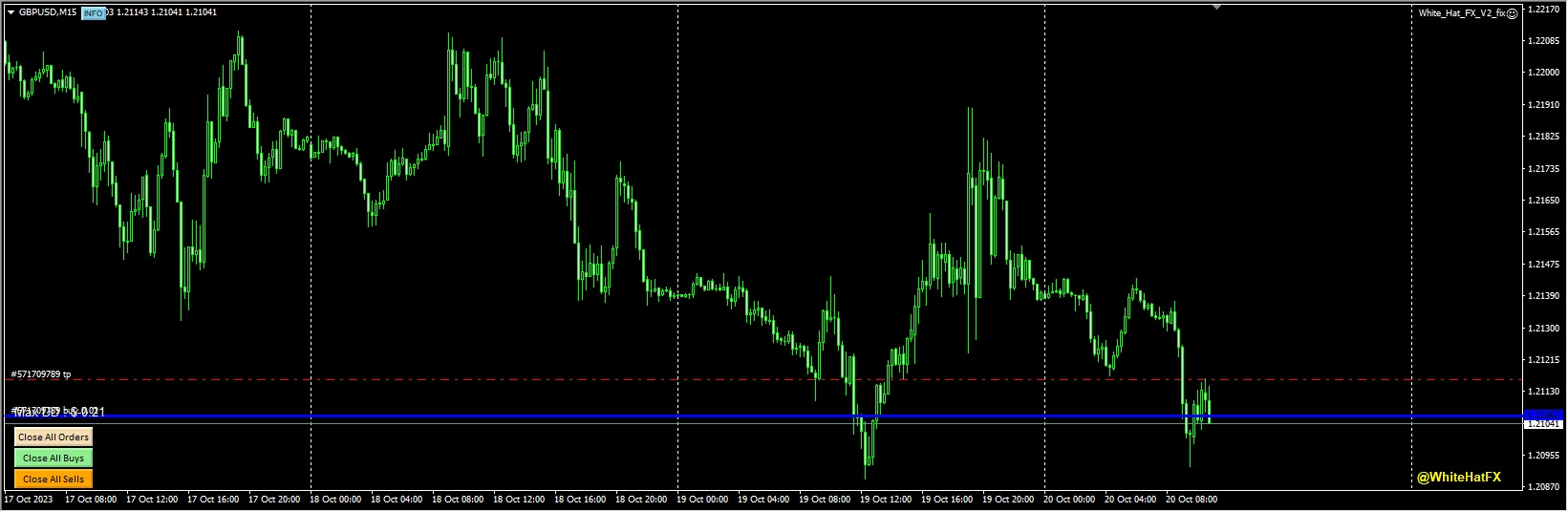This screenshot has height=512, width=1568.
Task: Click the Close All Orders button
Action: [54, 437]
